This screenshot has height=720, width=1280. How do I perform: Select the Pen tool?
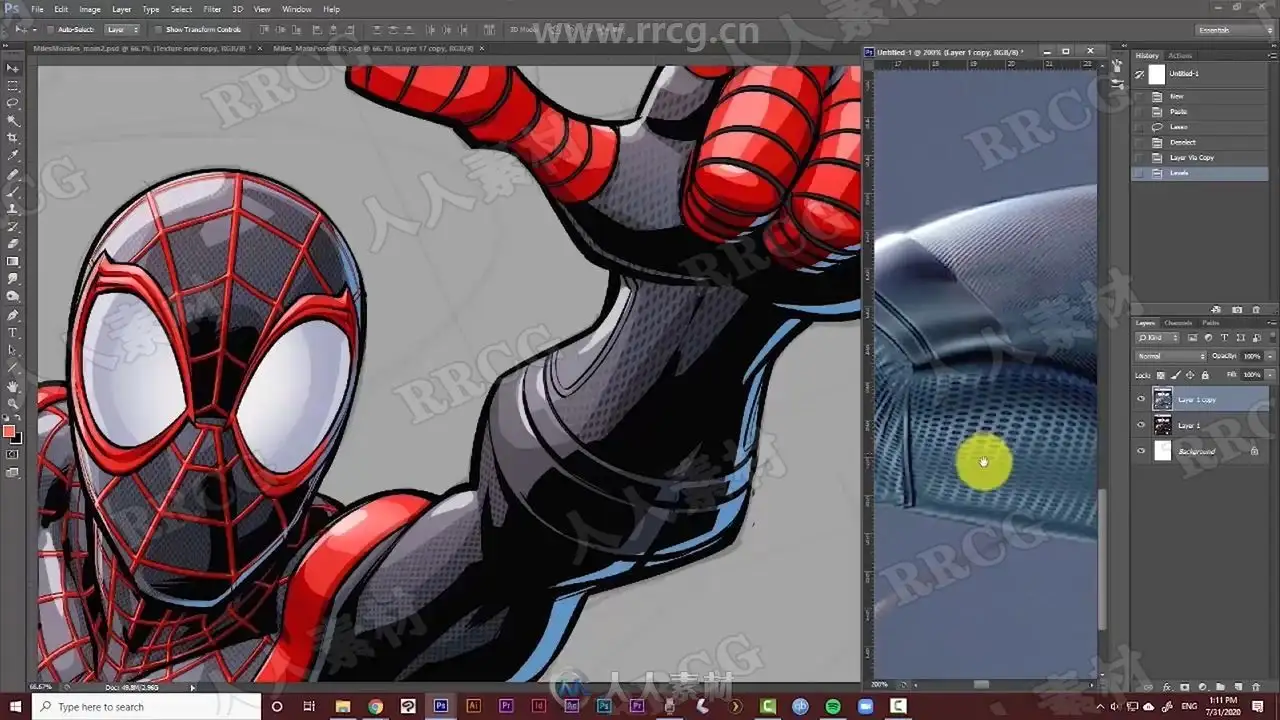[x=13, y=314]
